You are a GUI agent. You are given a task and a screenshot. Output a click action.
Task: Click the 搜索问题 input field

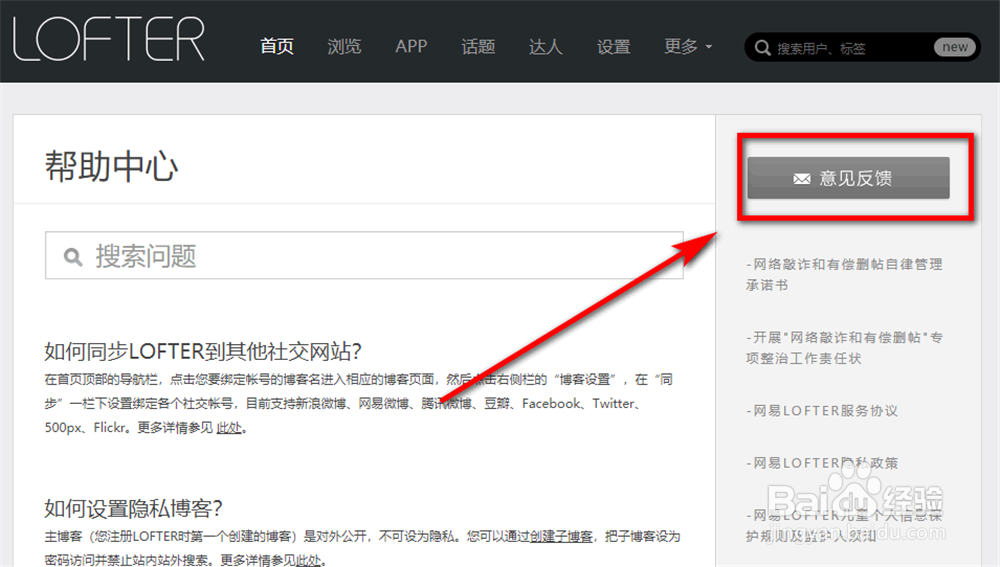tap(364, 255)
